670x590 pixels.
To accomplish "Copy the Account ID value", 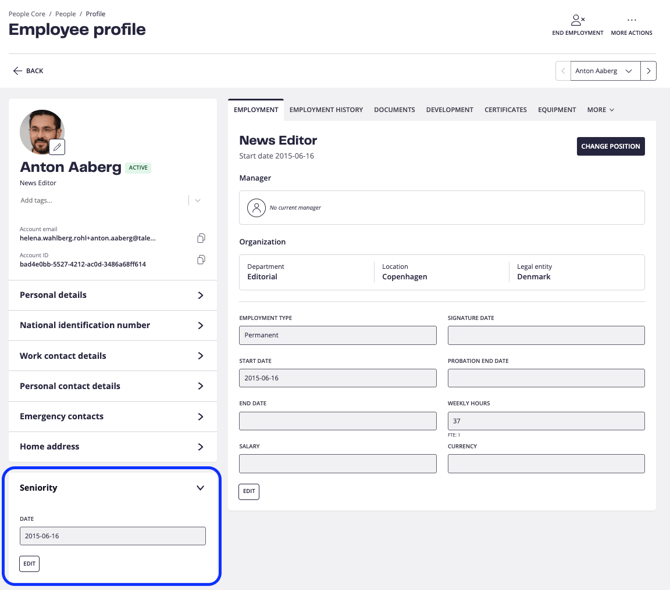I will click(x=201, y=260).
